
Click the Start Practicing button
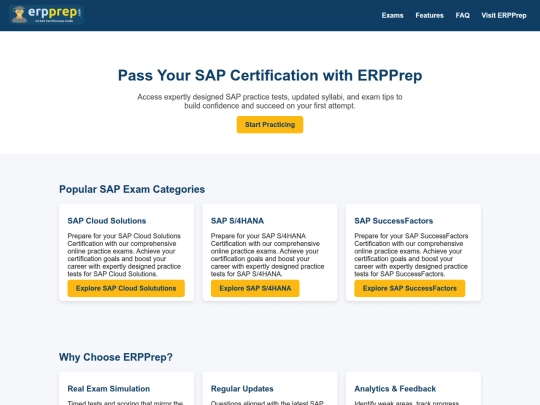point(270,125)
